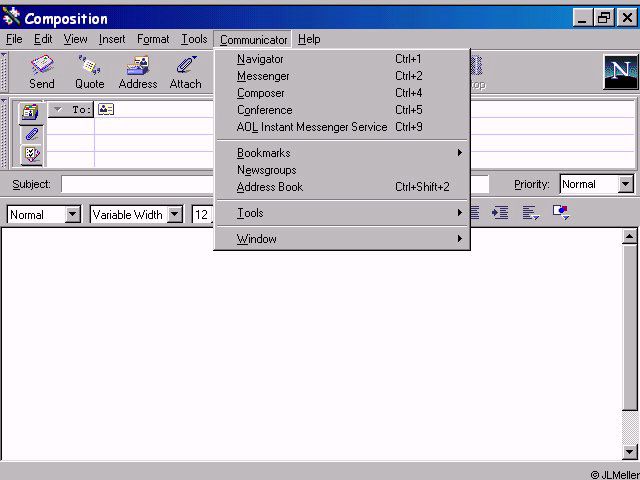The width and height of the screenshot is (640, 480).
Task: Open the paragraph style Normal dropdown
Action: 73,214
